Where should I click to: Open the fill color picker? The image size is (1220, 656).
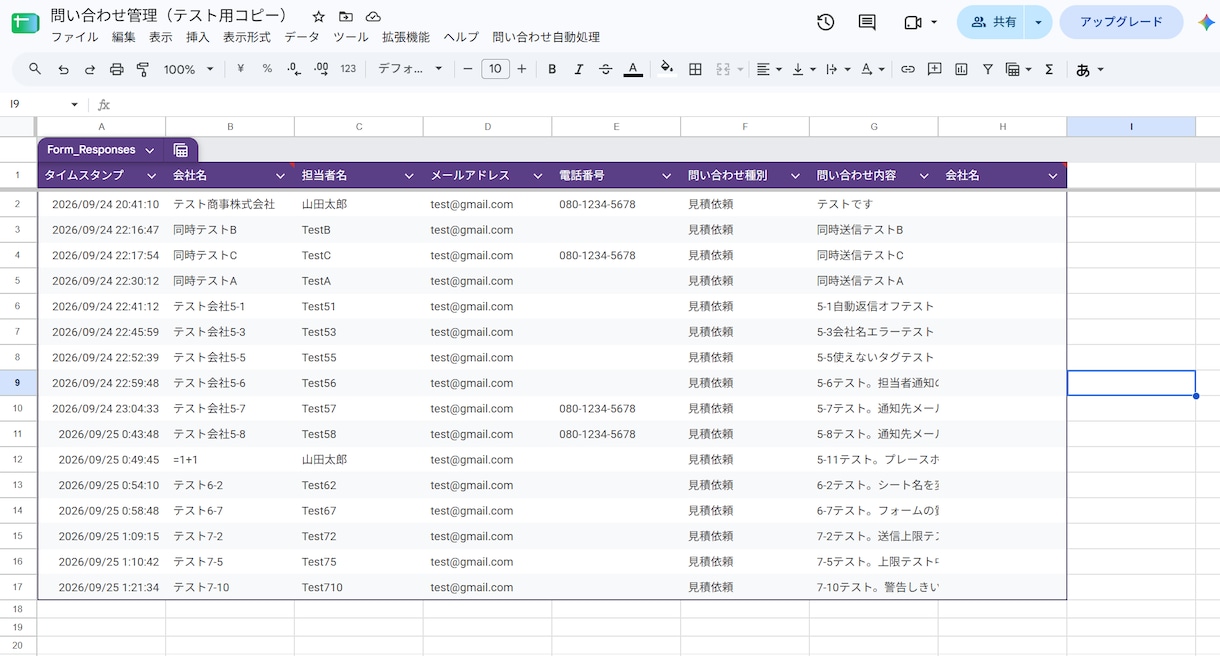pyautogui.click(x=667, y=69)
